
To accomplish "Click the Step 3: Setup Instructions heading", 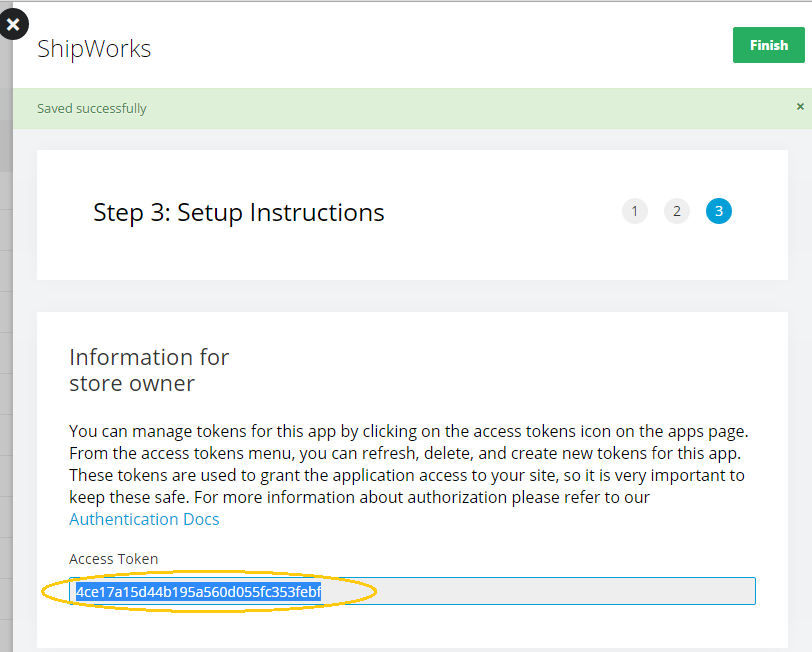I will pyautogui.click(x=239, y=213).
